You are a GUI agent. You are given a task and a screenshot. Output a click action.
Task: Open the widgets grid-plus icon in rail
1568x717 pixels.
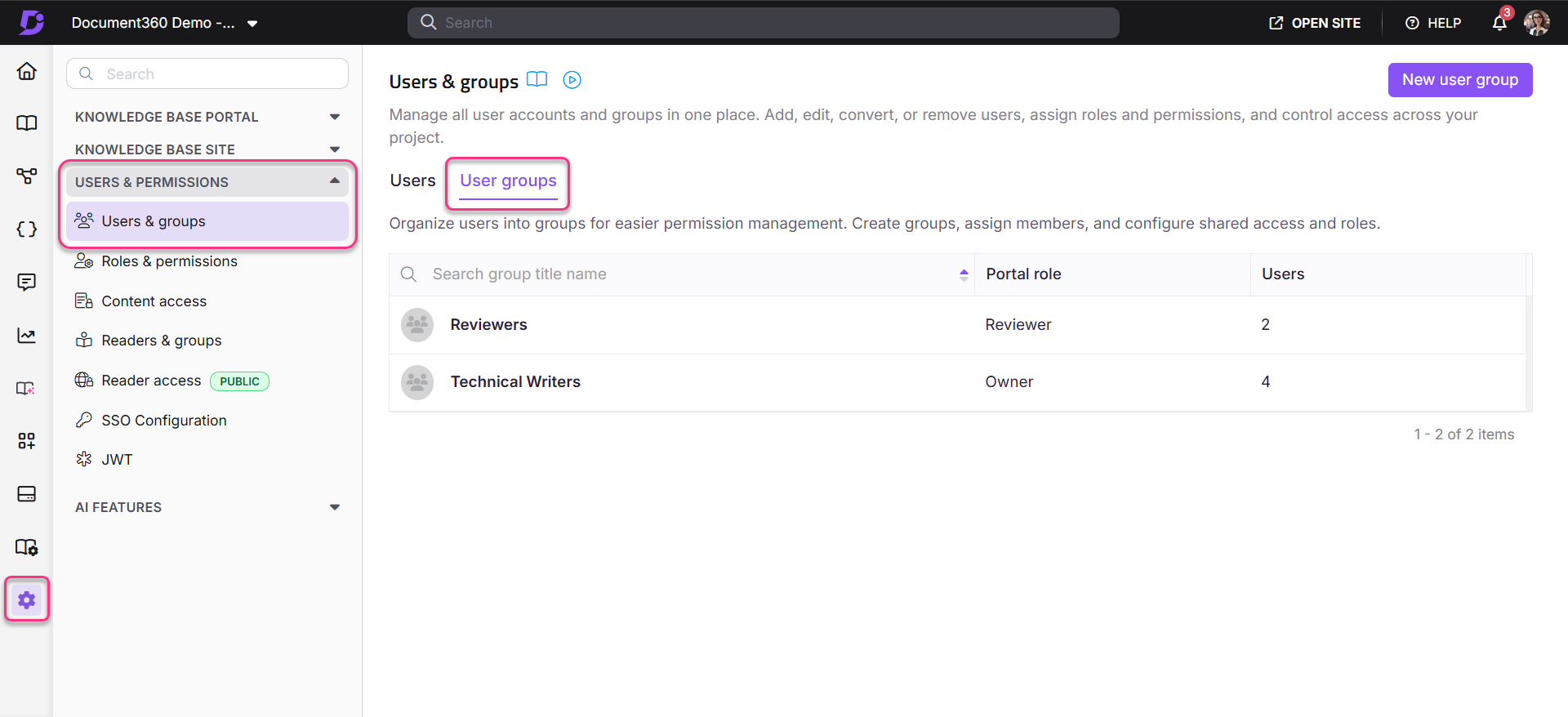tap(27, 441)
